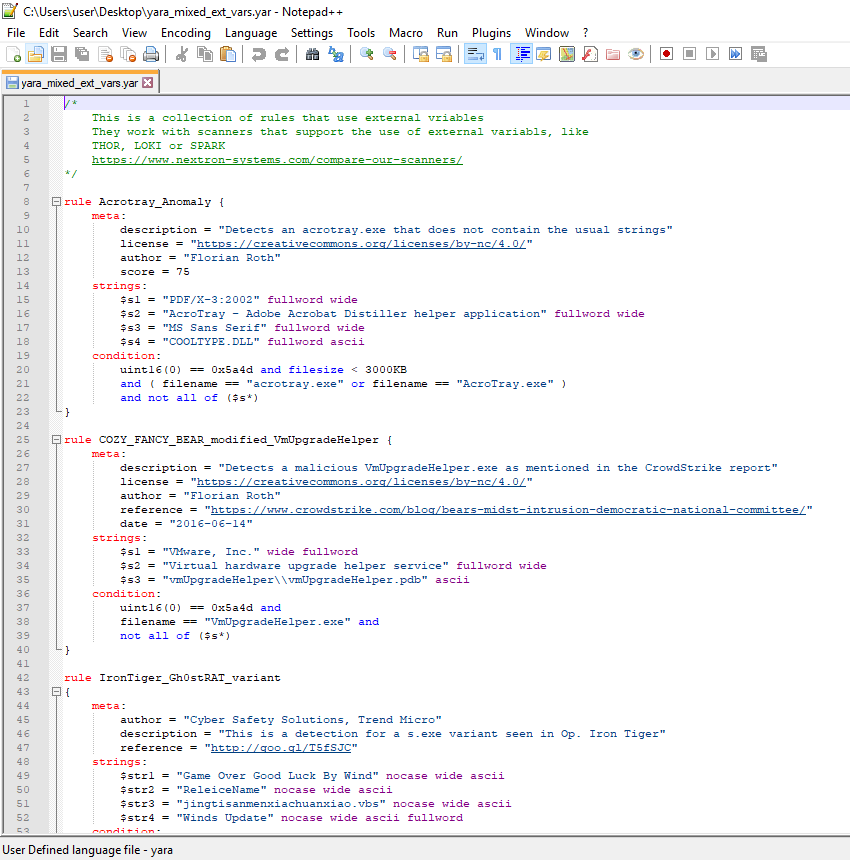Redo the edit with the Redo icon
Viewport: 850px width, 860px height.
281,54
